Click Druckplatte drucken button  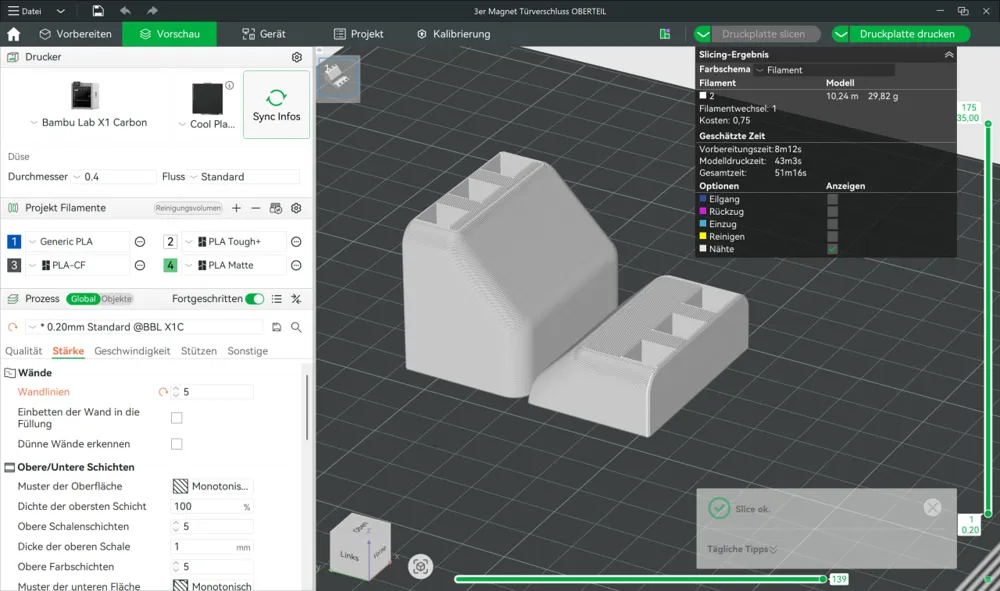[906, 34]
